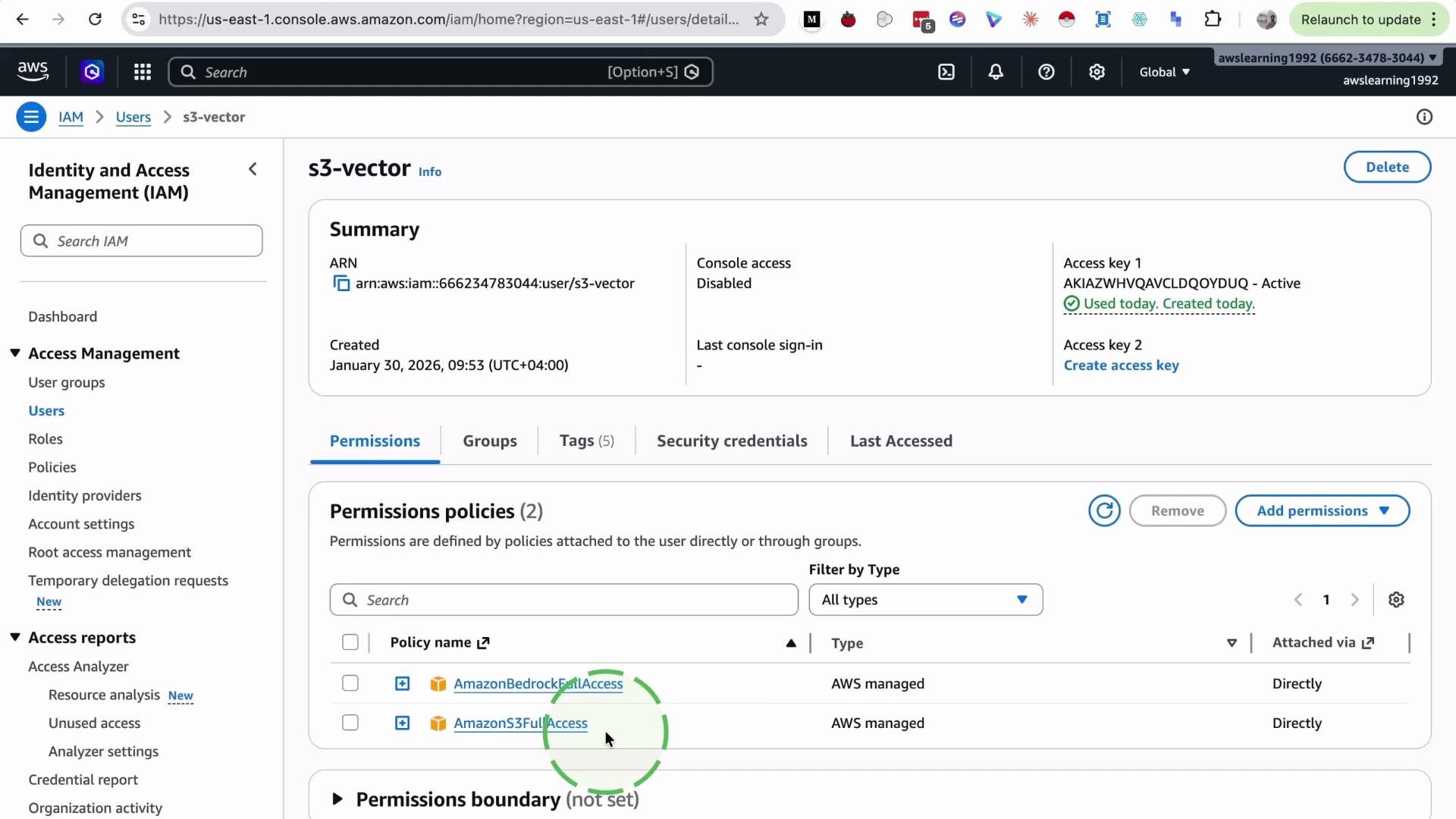Image resolution: width=1456 pixels, height=819 pixels.
Task: Collapse the Access reports section
Action: click(15, 638)
